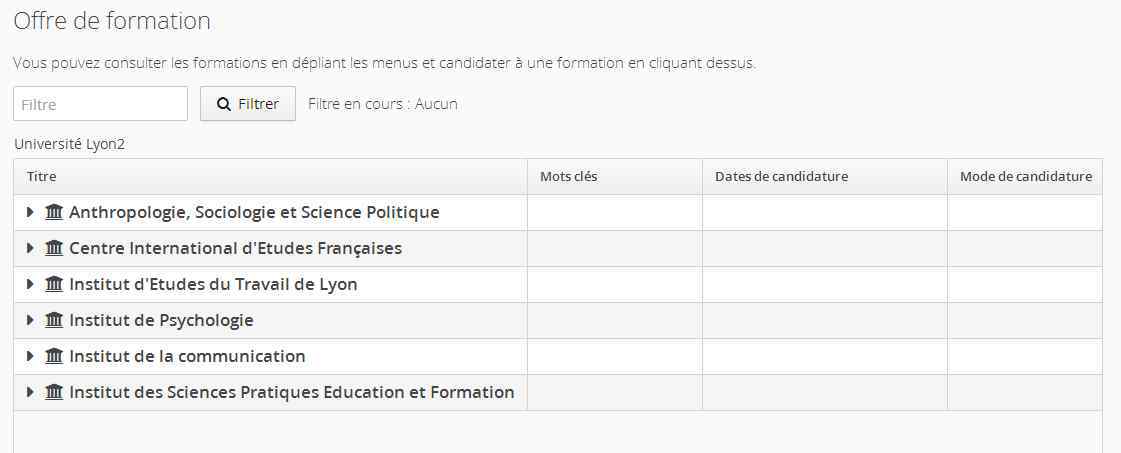Click institution icon beside Institut de la communication
The width and height of the screenshot is (1121, 453).
[54, 356]
